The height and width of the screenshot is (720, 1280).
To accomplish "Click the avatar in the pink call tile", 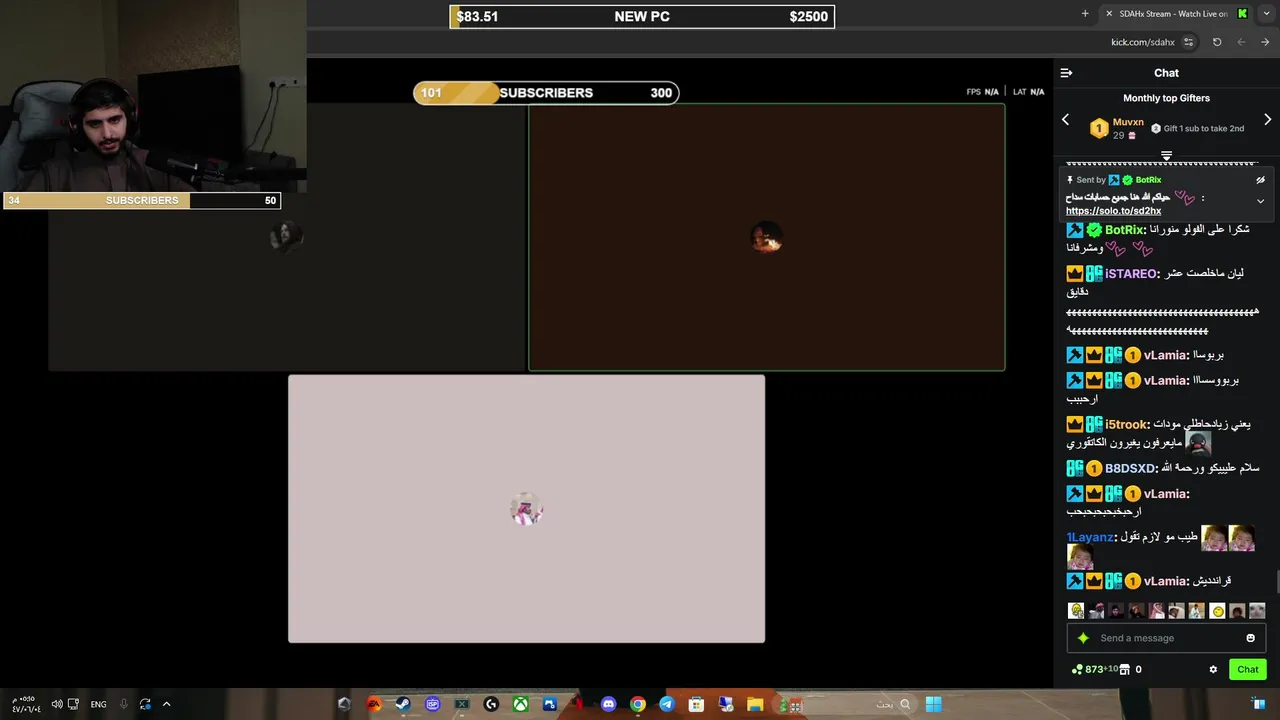I will [526, 509].
